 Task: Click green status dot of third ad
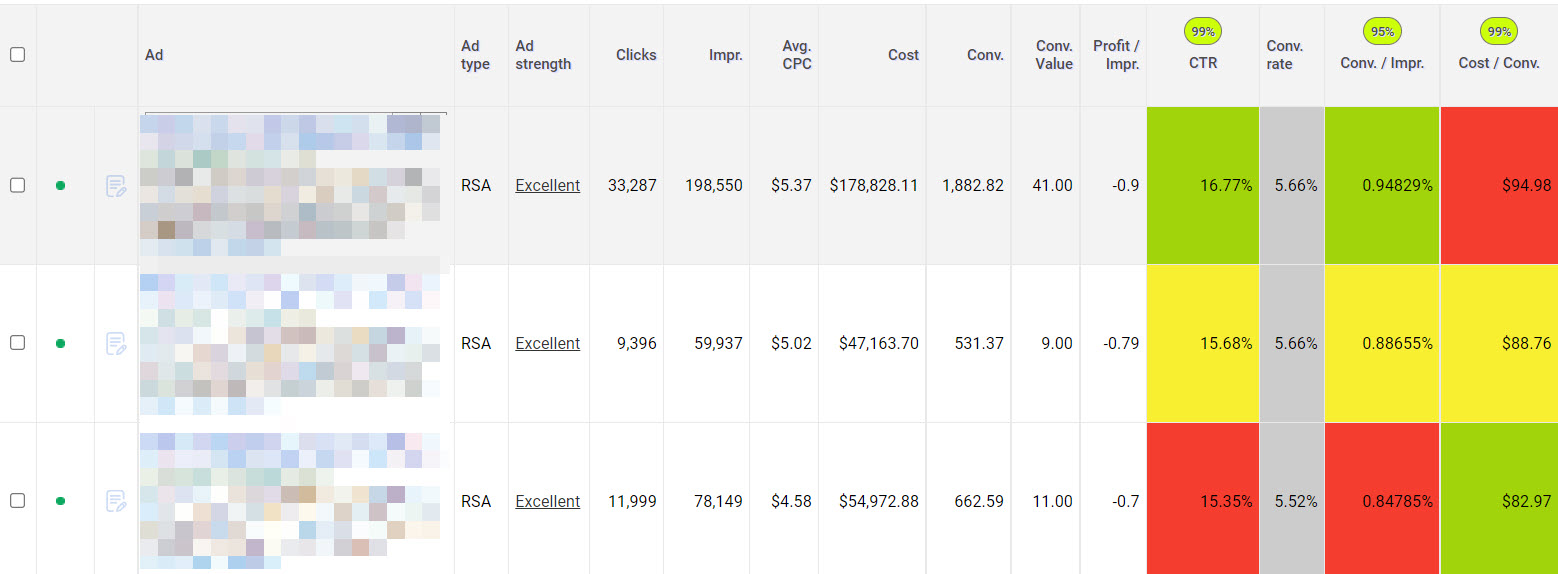(x=60, y=501)
